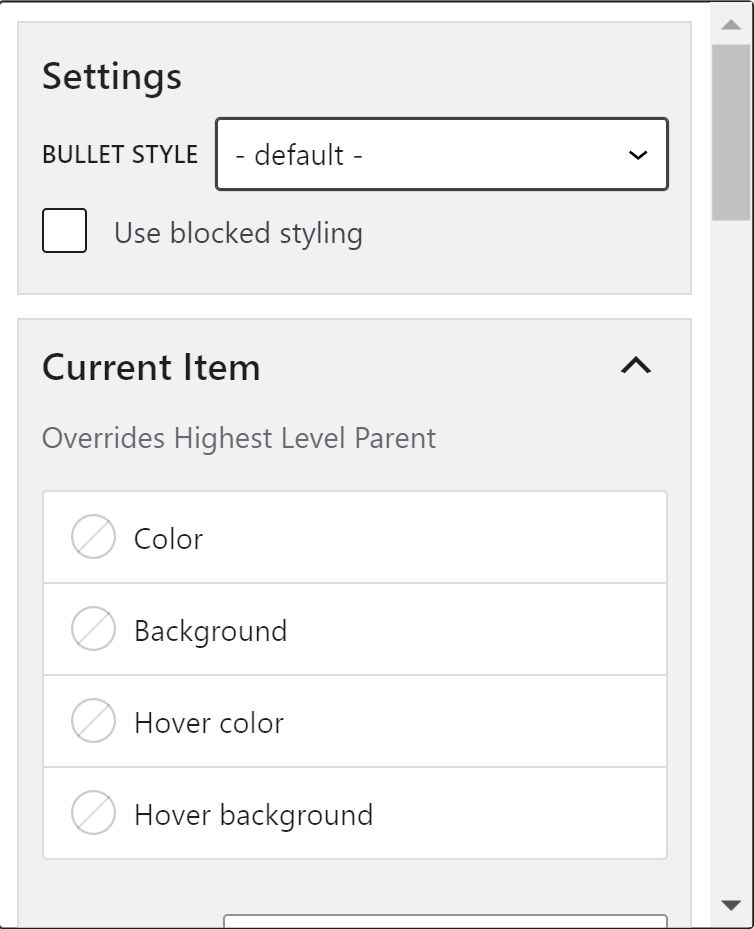Click the empty color circle beside Hover background
This screenshot has height=929, width=754.
pos(93,813)
